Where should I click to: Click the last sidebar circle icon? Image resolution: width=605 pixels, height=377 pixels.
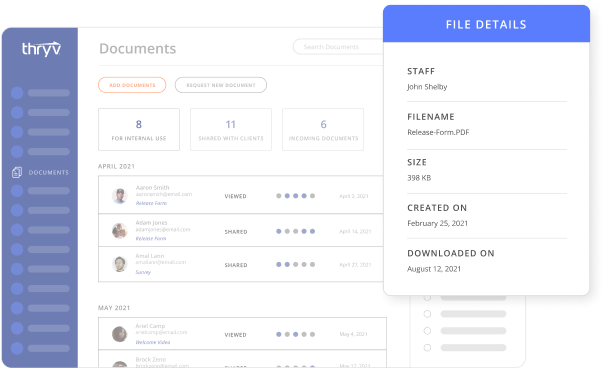17,348
